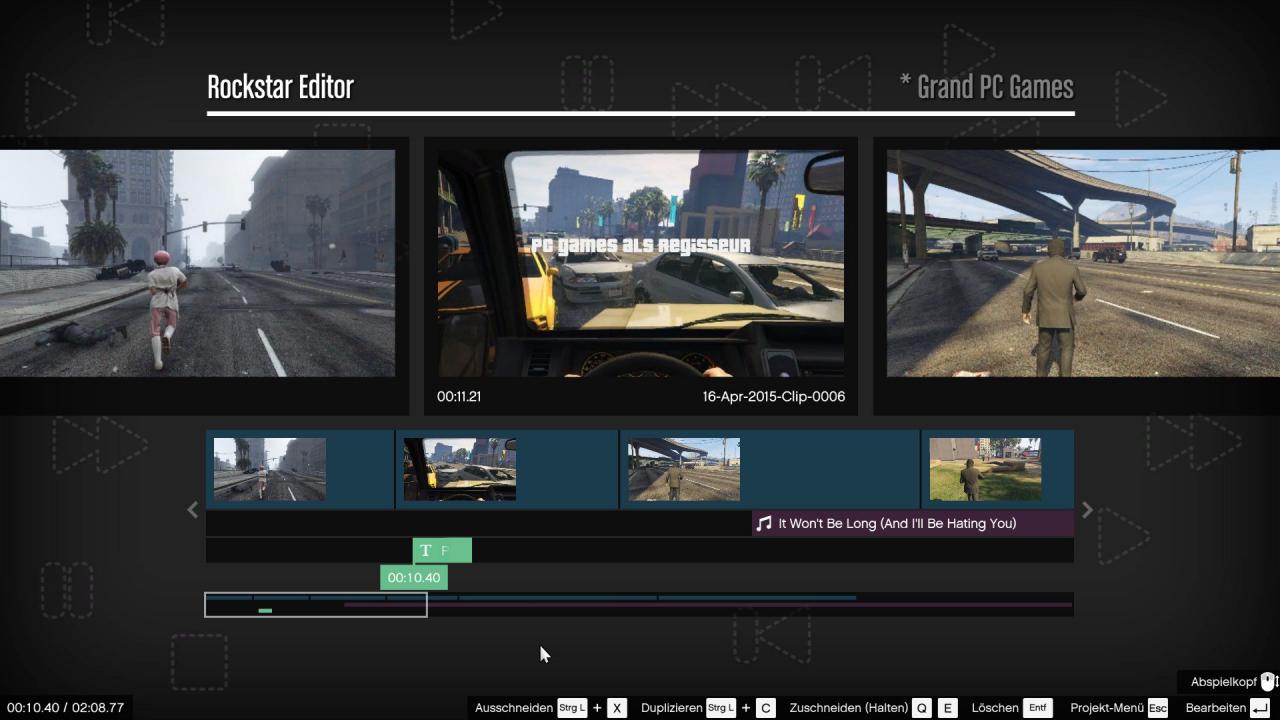Screen dimensions: 1280x720
Task: Click the Q key icon for Zuschneiden
Action: (922, 708)
